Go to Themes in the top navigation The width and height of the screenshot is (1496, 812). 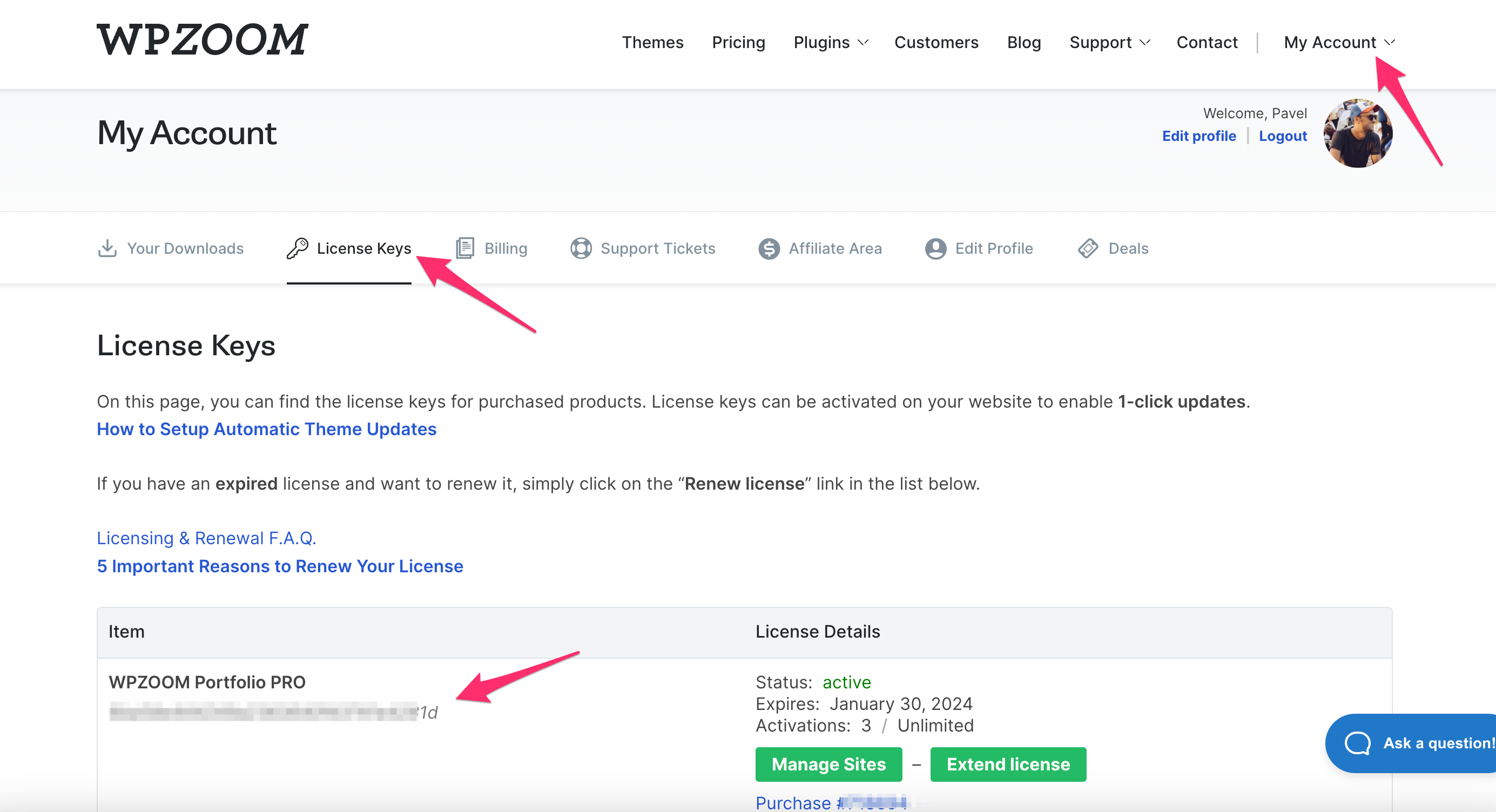(x=652, y=42)
